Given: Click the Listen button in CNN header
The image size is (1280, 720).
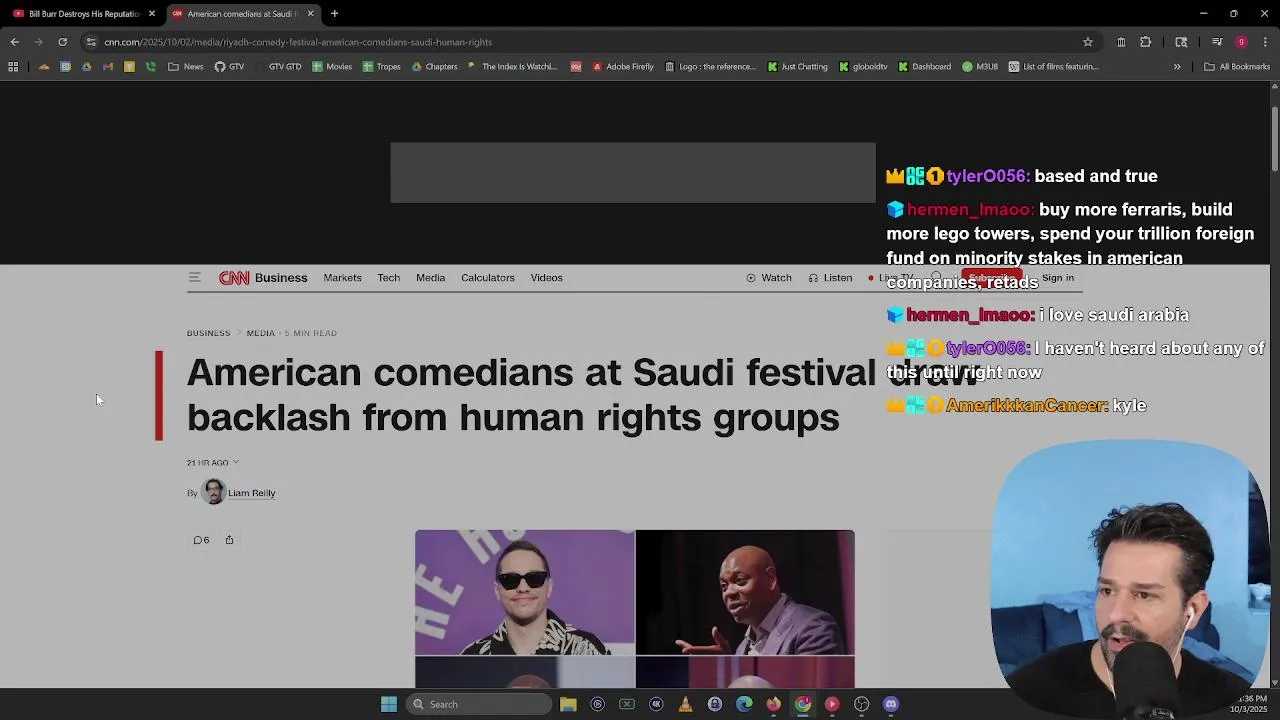Looking at the screenshot, I should [830, 278].
